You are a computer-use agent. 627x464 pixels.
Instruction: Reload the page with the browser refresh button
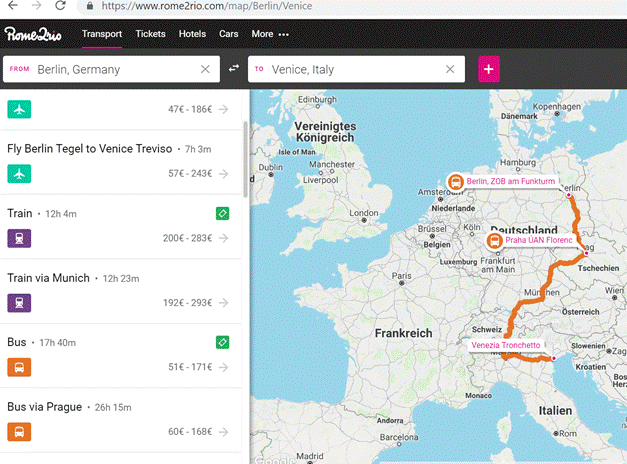[61, 6]
